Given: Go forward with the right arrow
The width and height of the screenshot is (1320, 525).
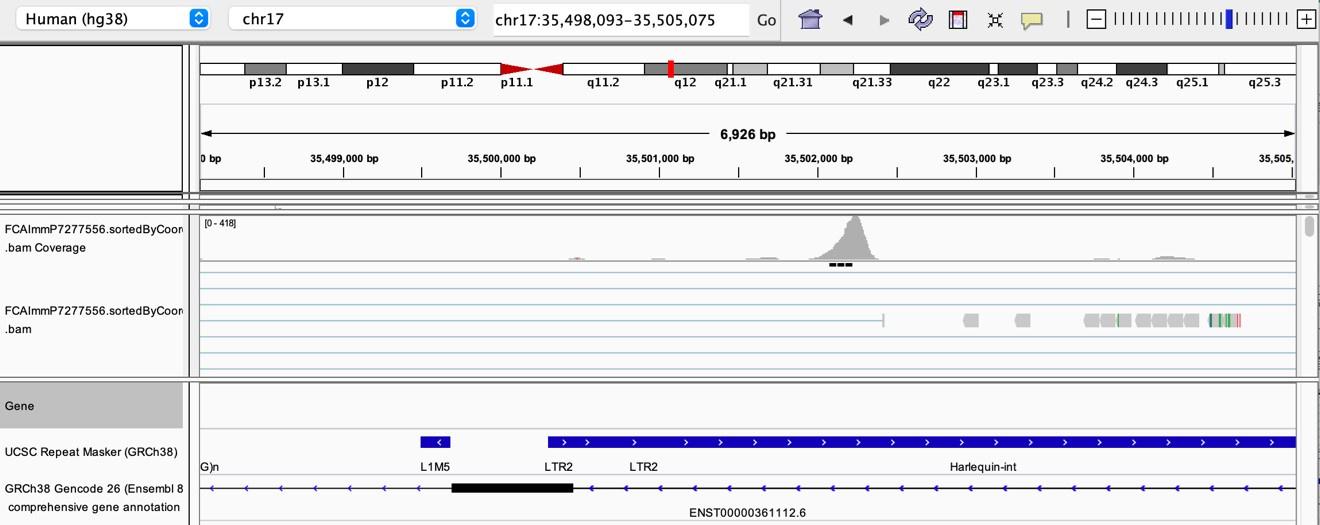Looking at the screenshot, I should [x=884, y=20].
